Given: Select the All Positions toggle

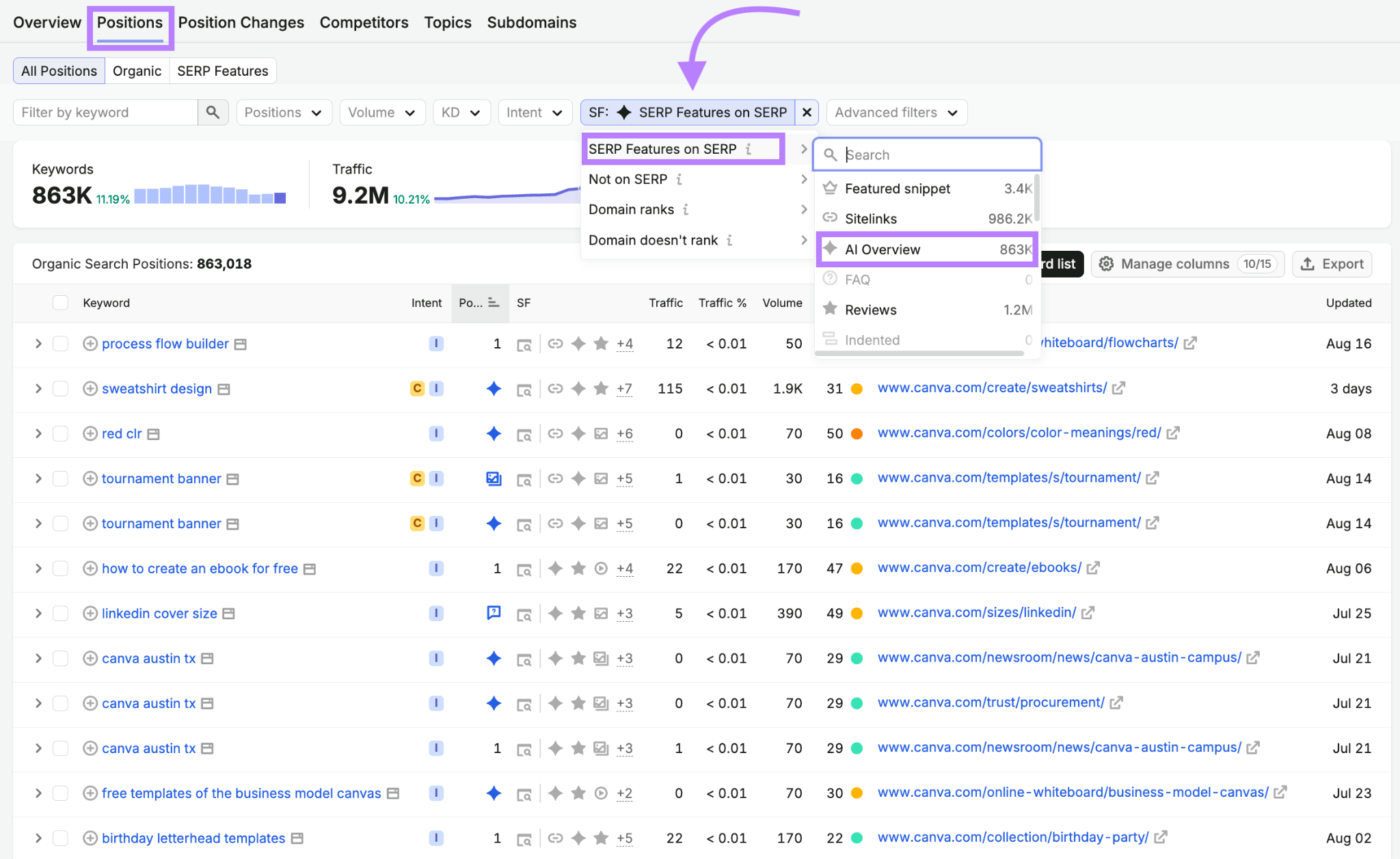Looking at the screenshot, I should 59,71.
